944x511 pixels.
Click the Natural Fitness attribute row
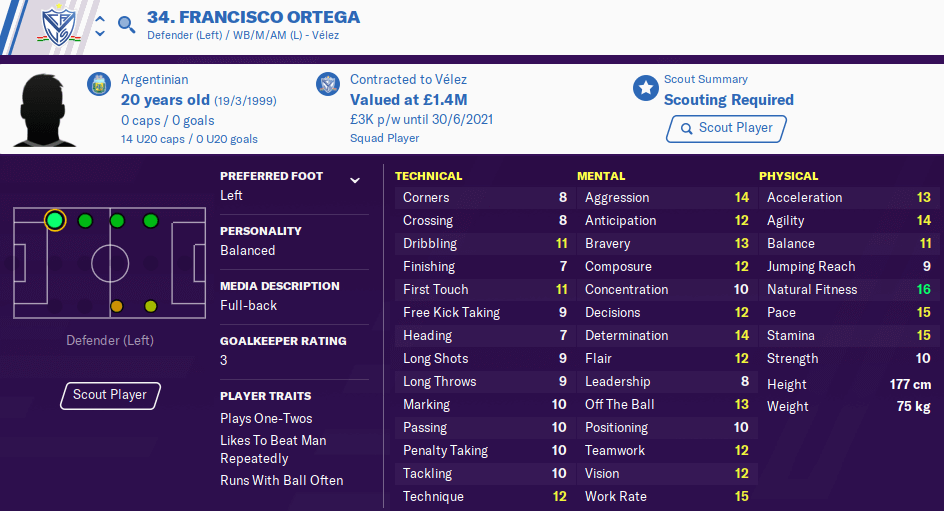pyautogui.click(x=849, y=290)
